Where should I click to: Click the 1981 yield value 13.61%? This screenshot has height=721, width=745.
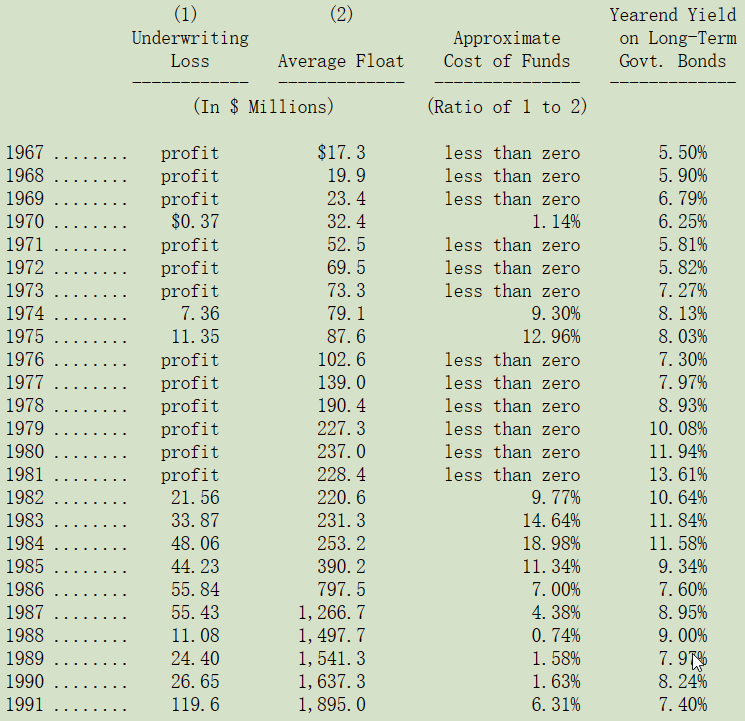coord(678,474)
